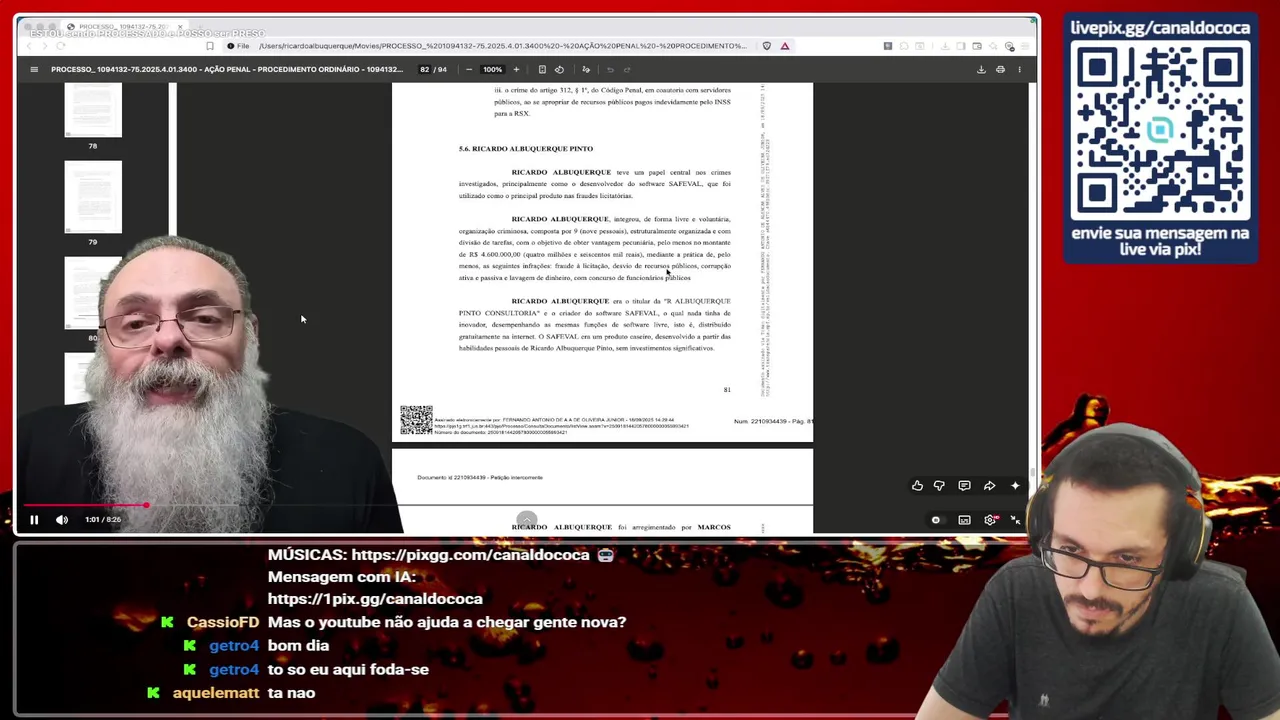Undo PDF annotation arrow
The height and width of the screenshot is (720, 1280).
tap(610, 69)
